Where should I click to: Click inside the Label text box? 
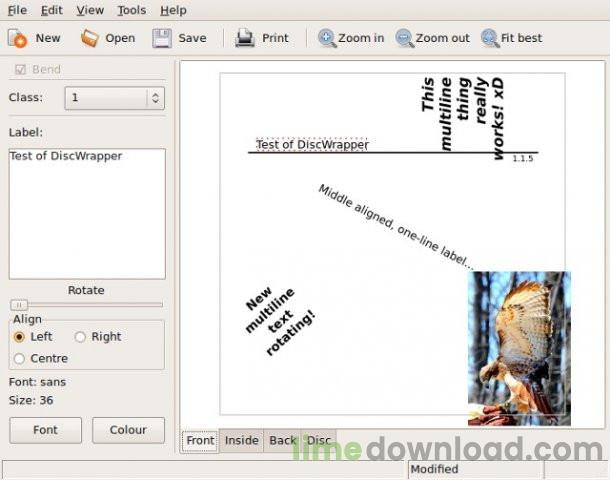86,213
